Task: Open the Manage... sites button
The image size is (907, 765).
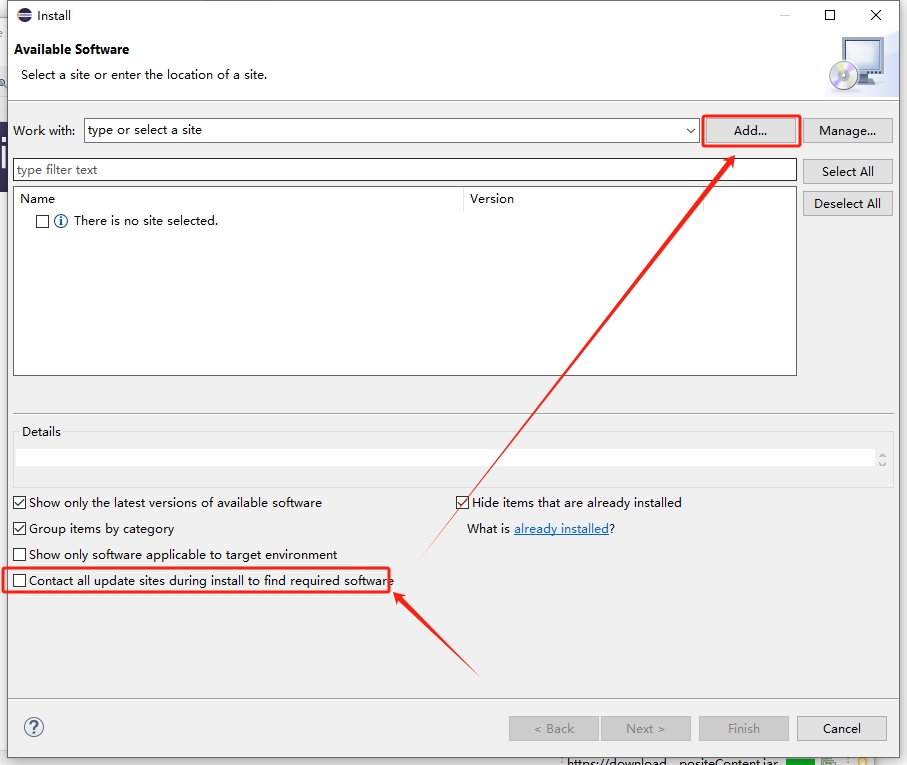Action: [x=847, y=131]
